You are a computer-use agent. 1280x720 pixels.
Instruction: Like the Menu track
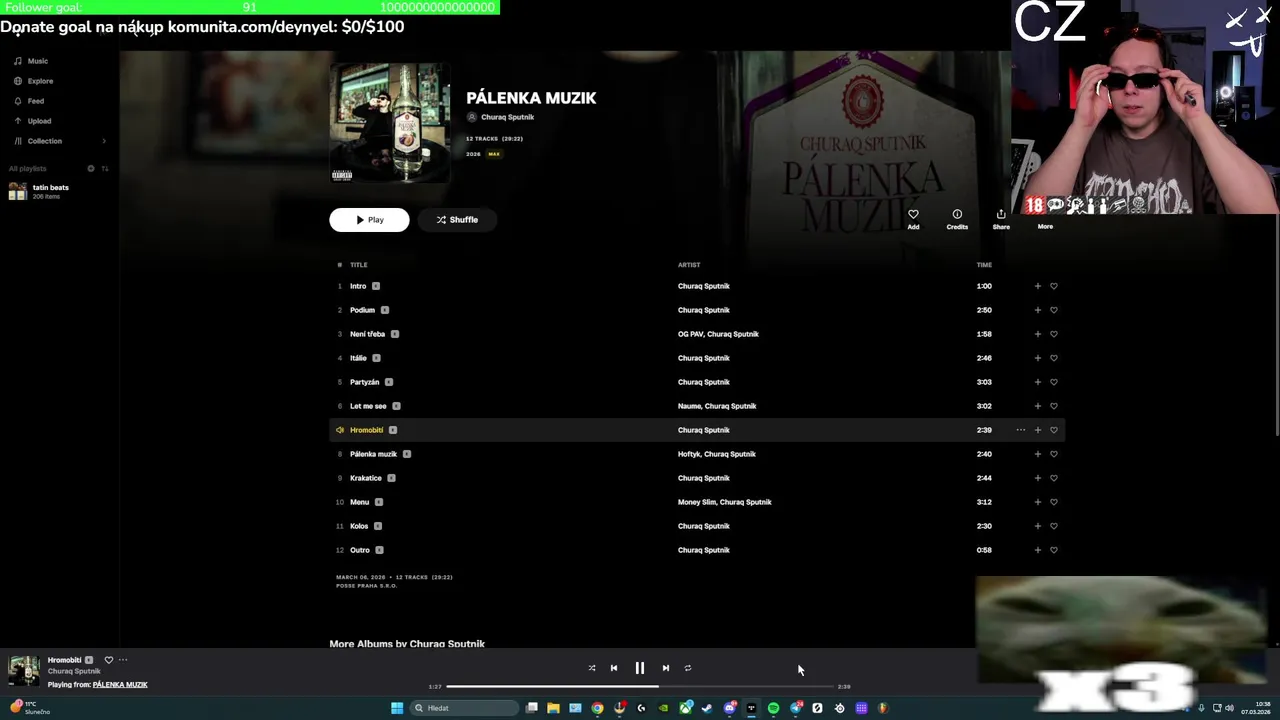(x=1054, y=502)
